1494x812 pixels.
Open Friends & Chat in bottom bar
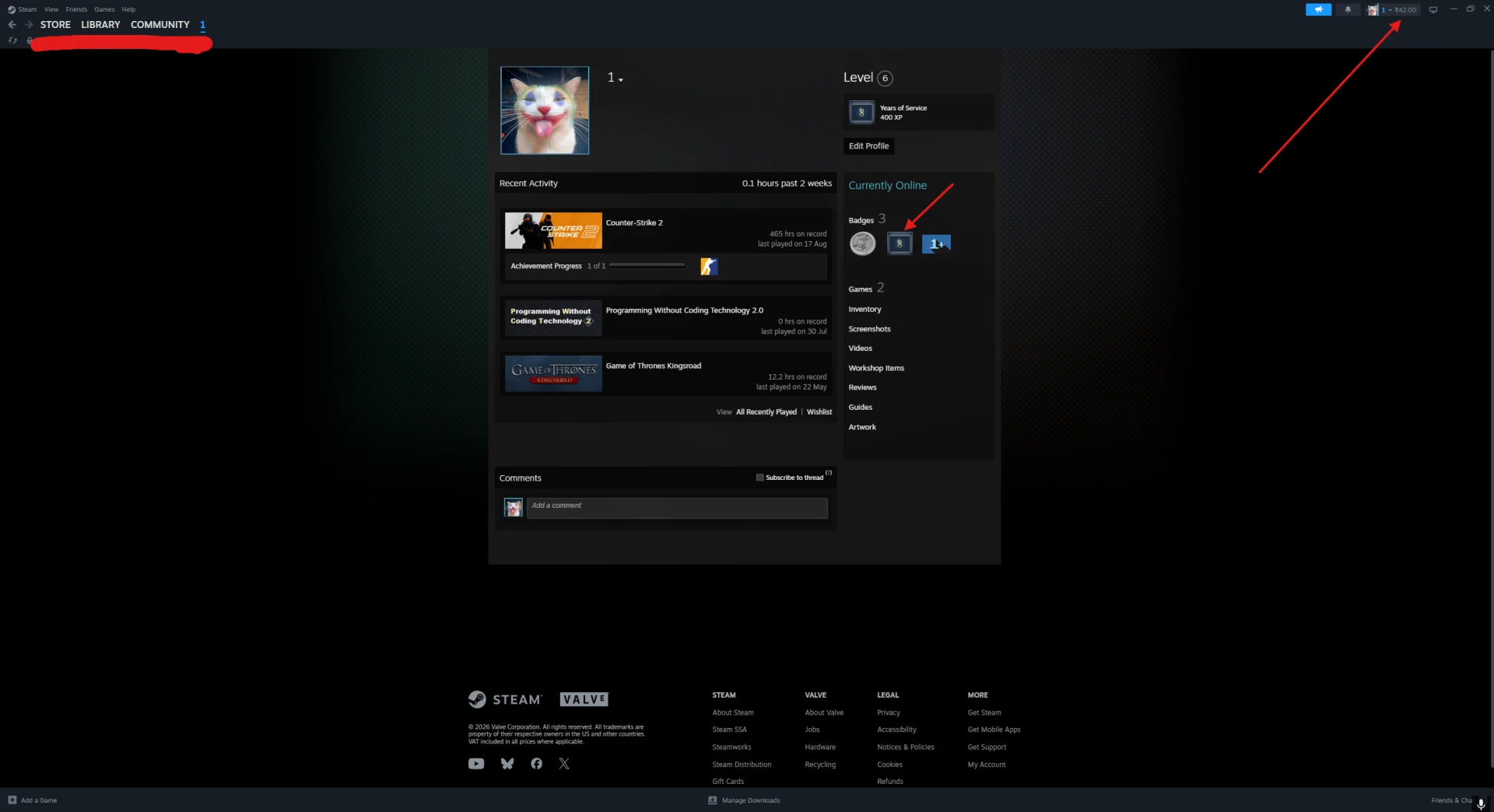(x=1451, y=800)
